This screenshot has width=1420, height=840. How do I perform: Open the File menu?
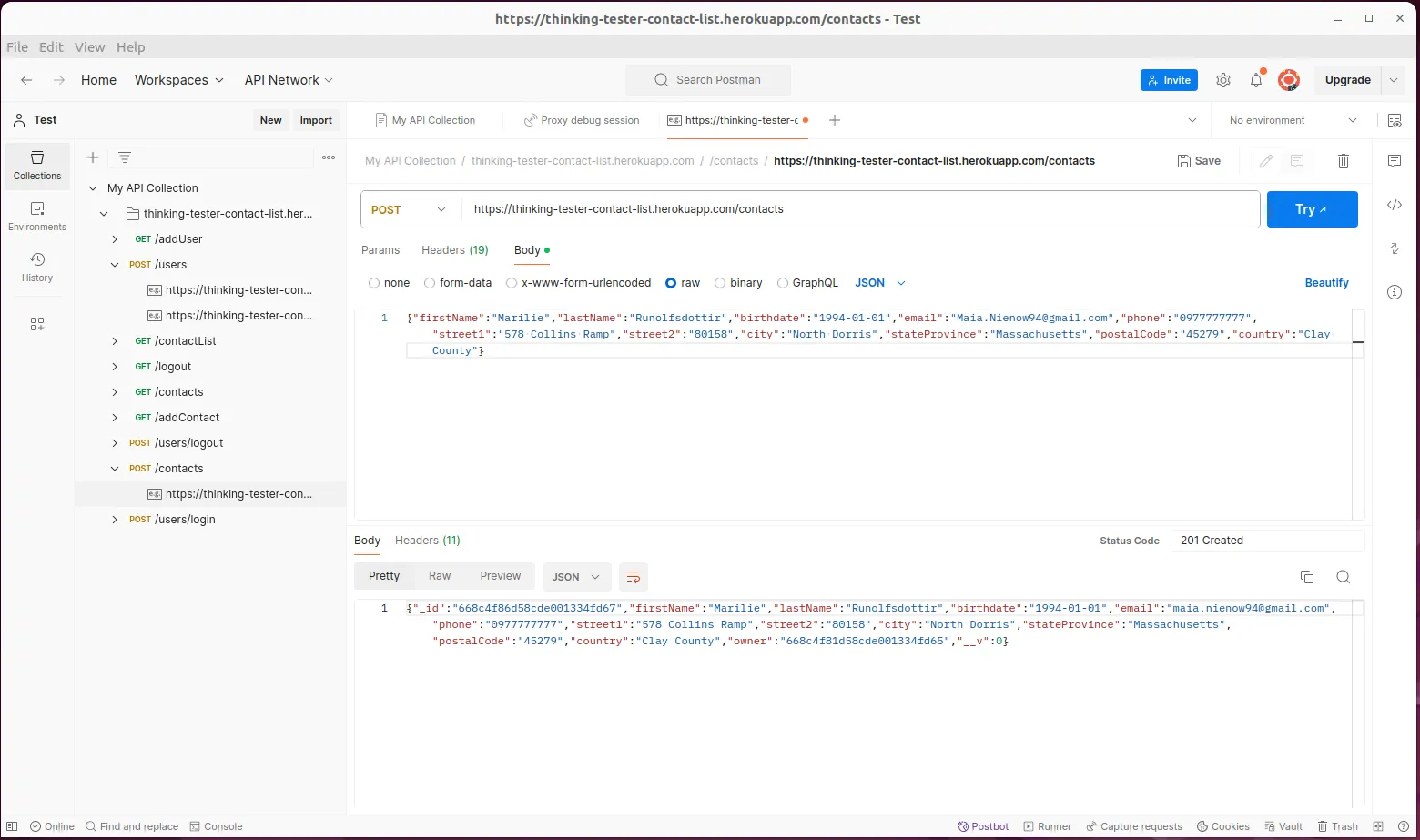click(x=17, y=47)
